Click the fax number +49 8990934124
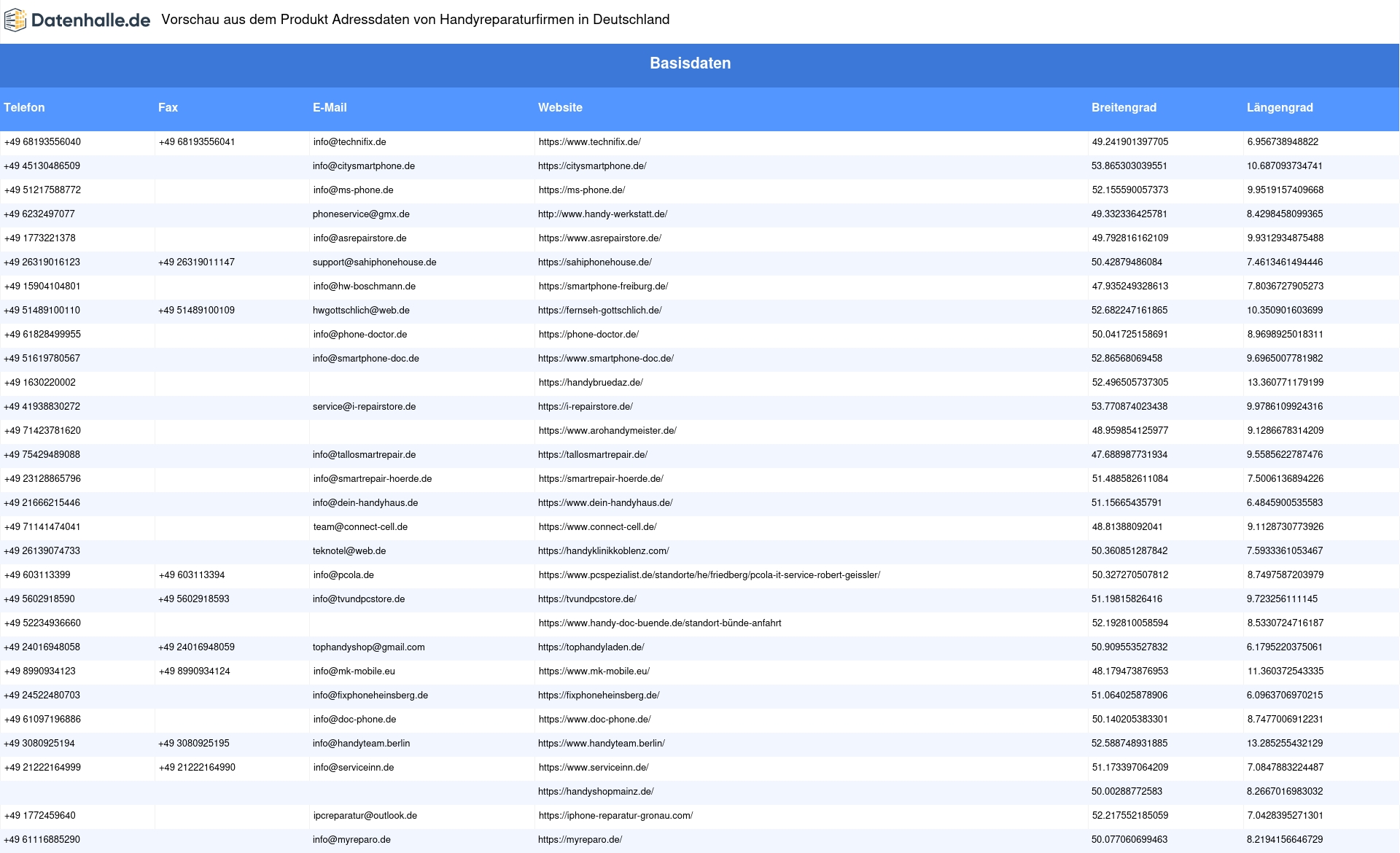 point(195,671)
